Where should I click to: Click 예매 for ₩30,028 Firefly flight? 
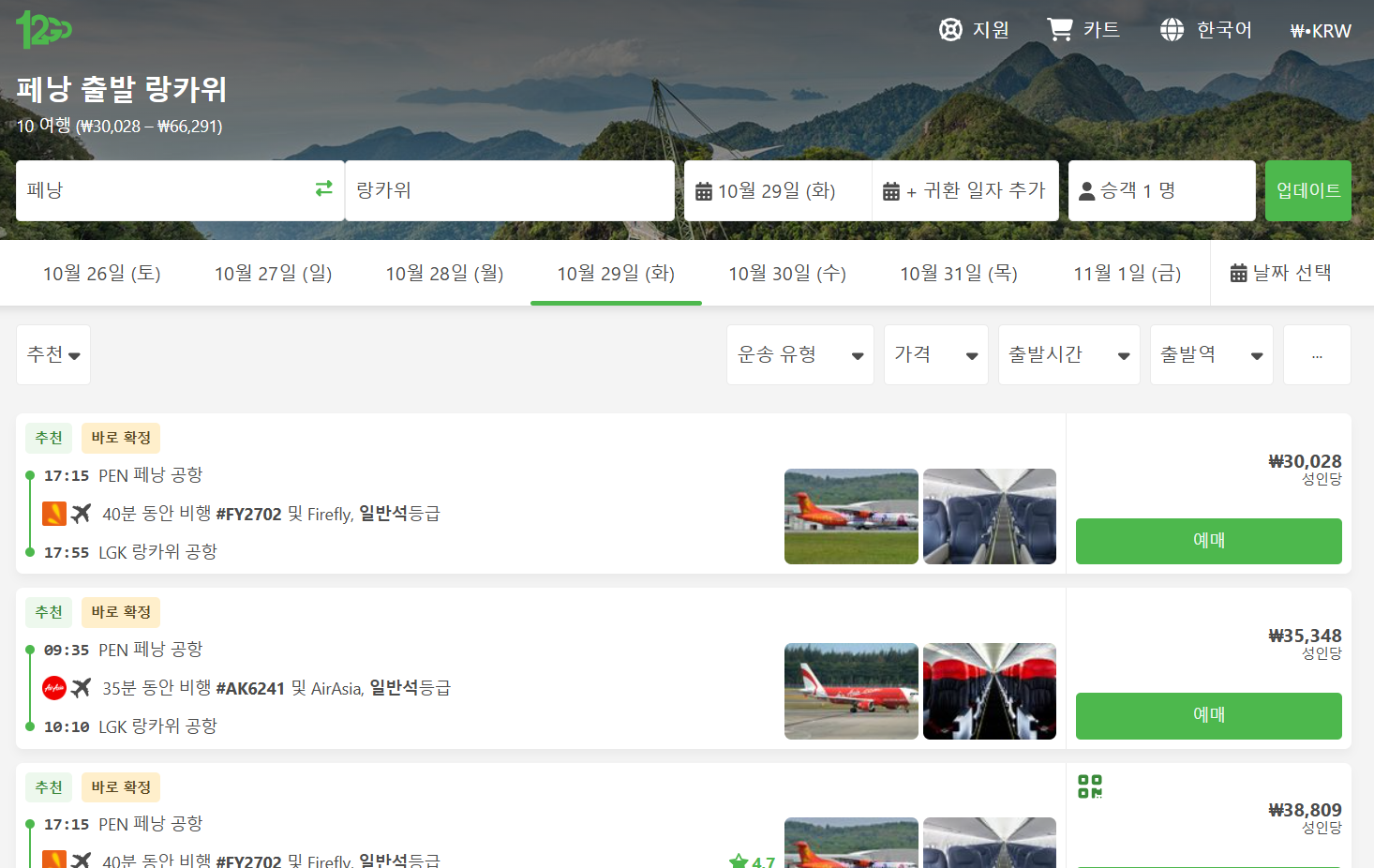(x=1208, y=541)
